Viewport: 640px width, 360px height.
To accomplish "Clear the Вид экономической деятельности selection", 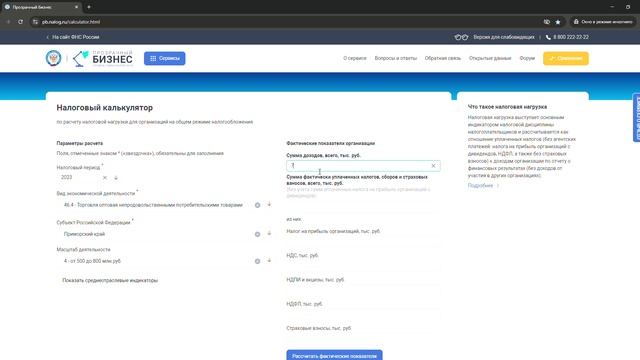I will [x=257, y=205].
